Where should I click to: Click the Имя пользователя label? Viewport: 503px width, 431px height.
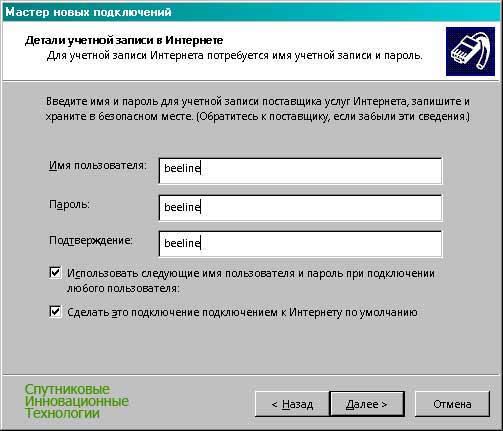pos(98,165)
